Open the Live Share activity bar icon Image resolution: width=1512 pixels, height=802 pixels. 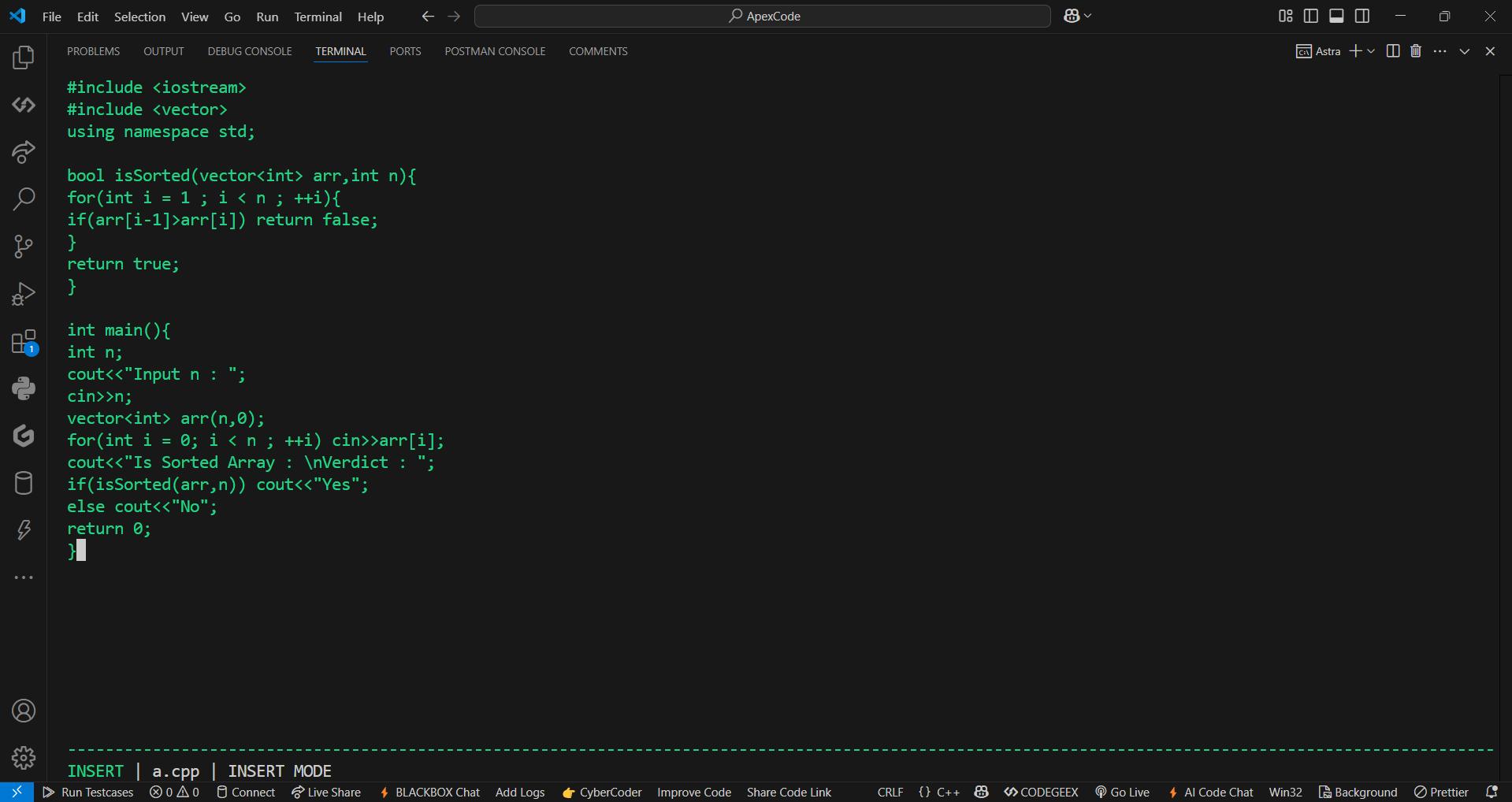(24, 152)
